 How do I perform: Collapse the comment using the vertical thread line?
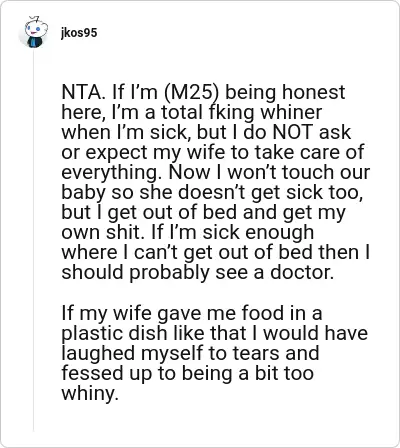33,240
